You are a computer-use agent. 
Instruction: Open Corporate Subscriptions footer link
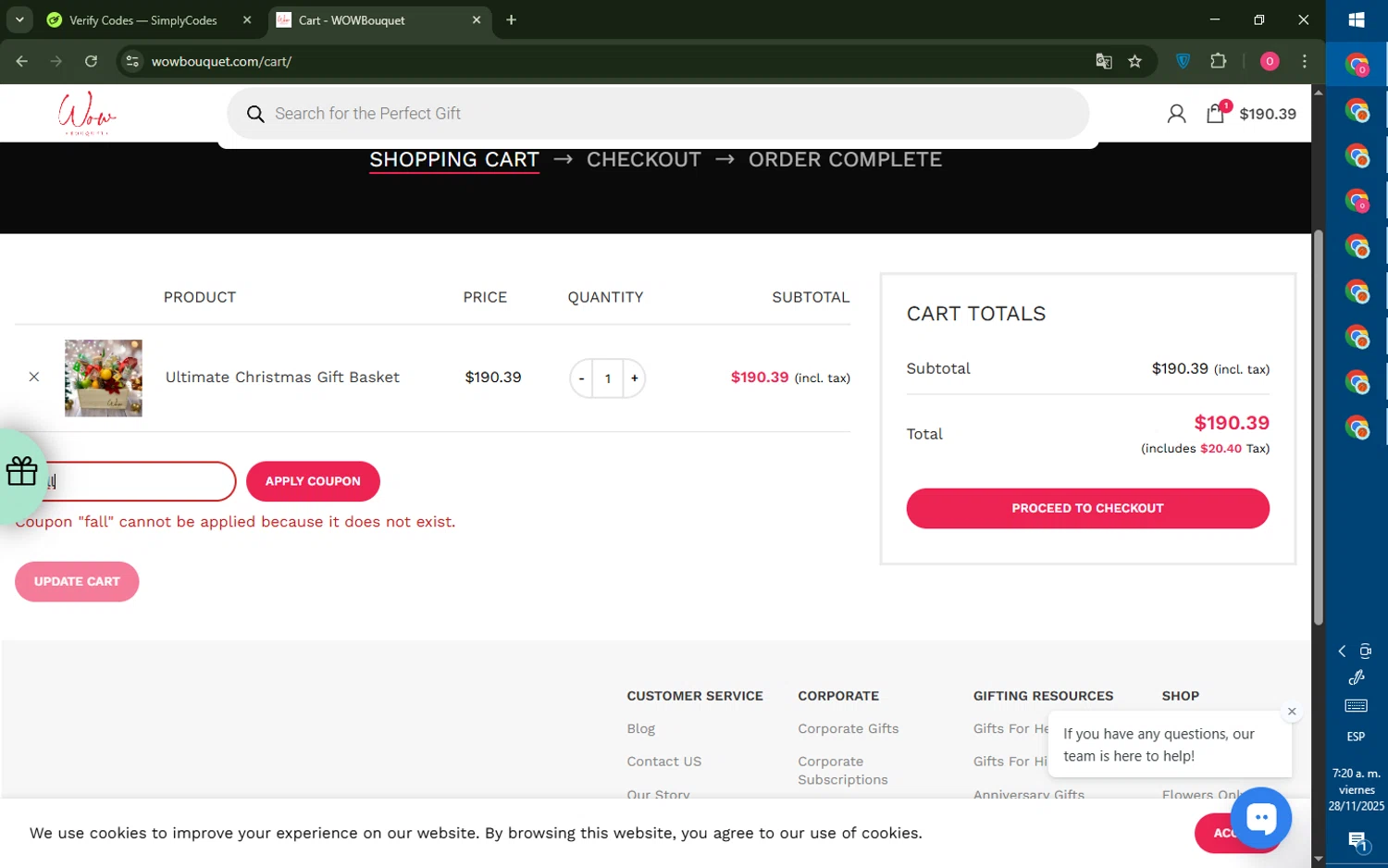[842, 771]
